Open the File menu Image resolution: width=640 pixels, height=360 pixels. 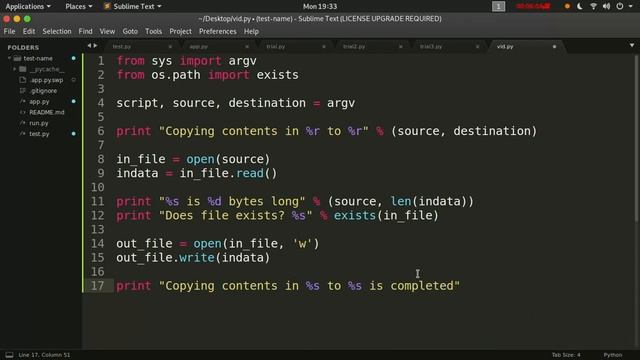click(x=9, y=31)
